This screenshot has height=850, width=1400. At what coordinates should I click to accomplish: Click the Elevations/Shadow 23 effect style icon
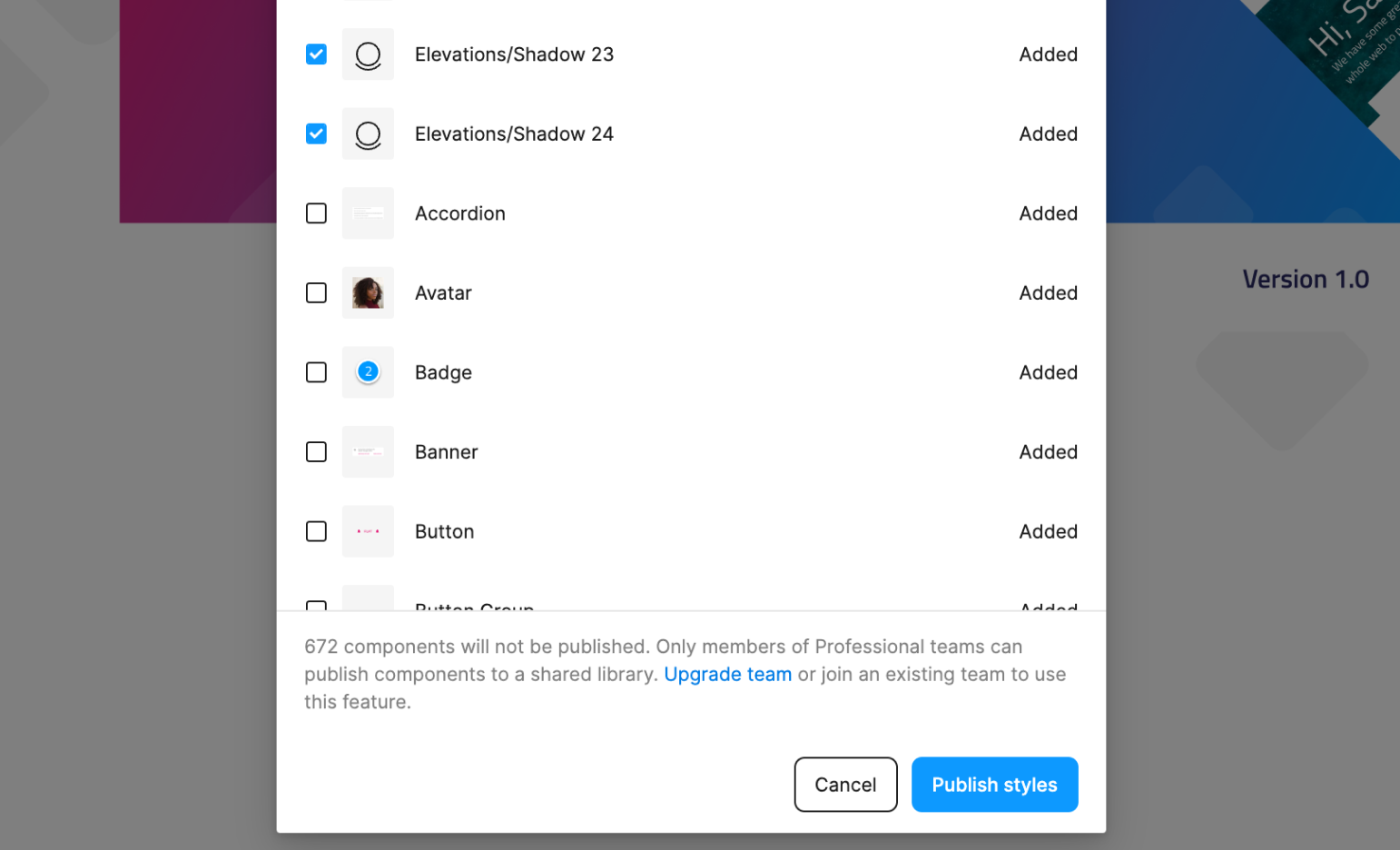368,54
